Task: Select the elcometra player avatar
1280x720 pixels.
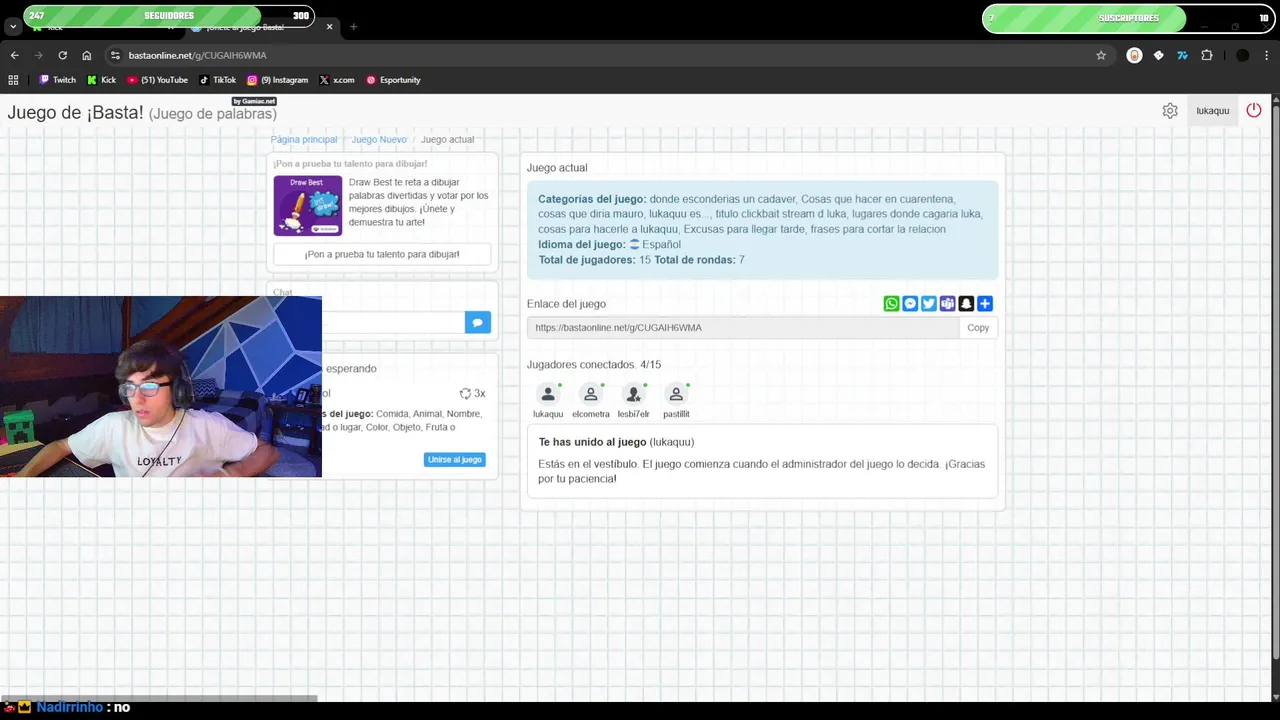Action: coord(591,395)
